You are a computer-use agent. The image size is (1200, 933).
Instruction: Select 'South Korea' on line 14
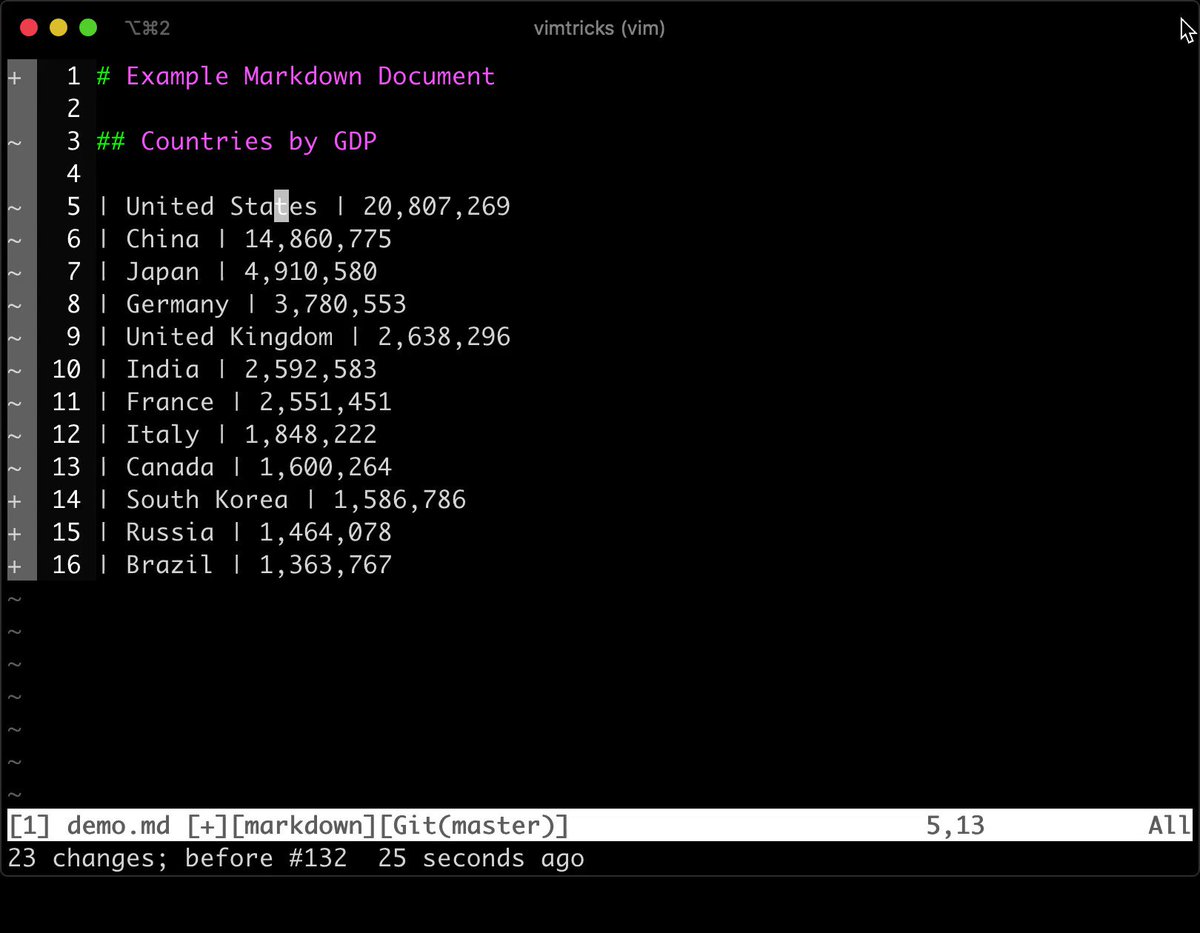click(207, 500)
